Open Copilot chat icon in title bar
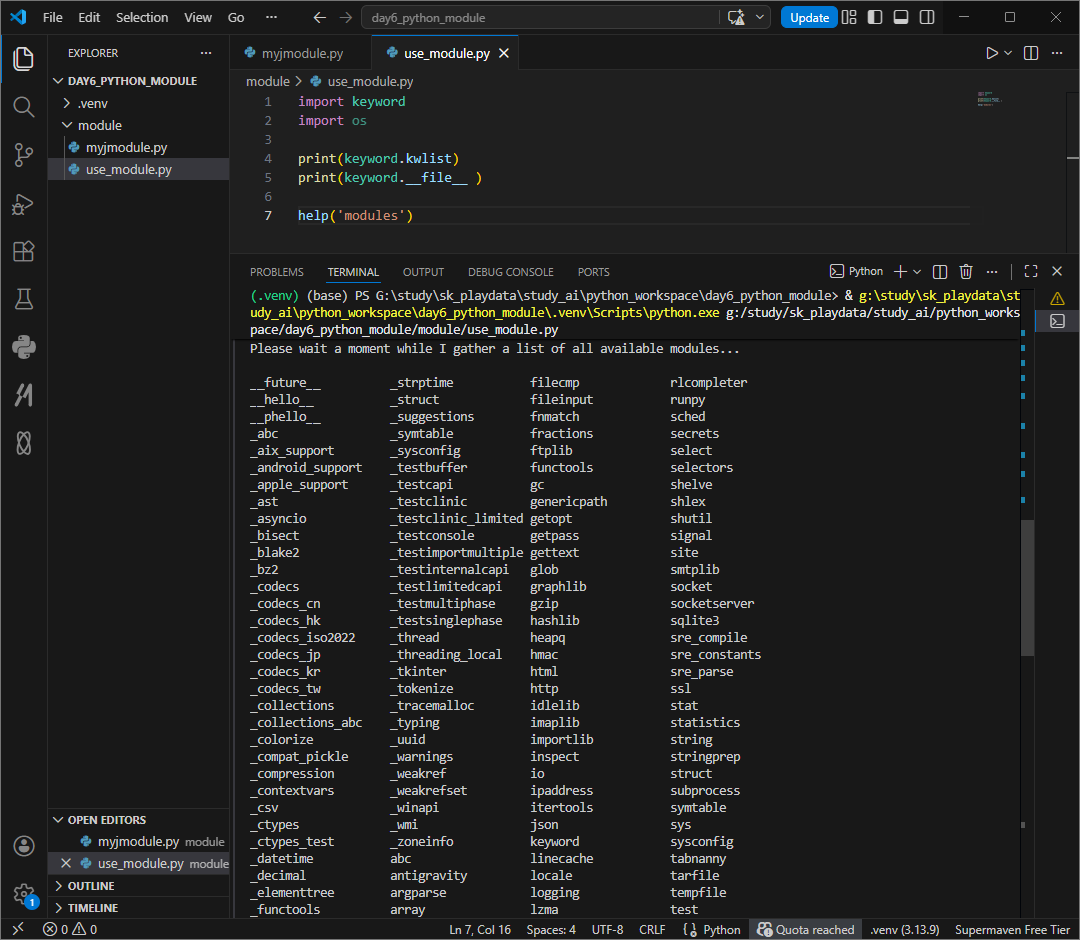This screenshot has width=1080, height=940. coord(736,17)
